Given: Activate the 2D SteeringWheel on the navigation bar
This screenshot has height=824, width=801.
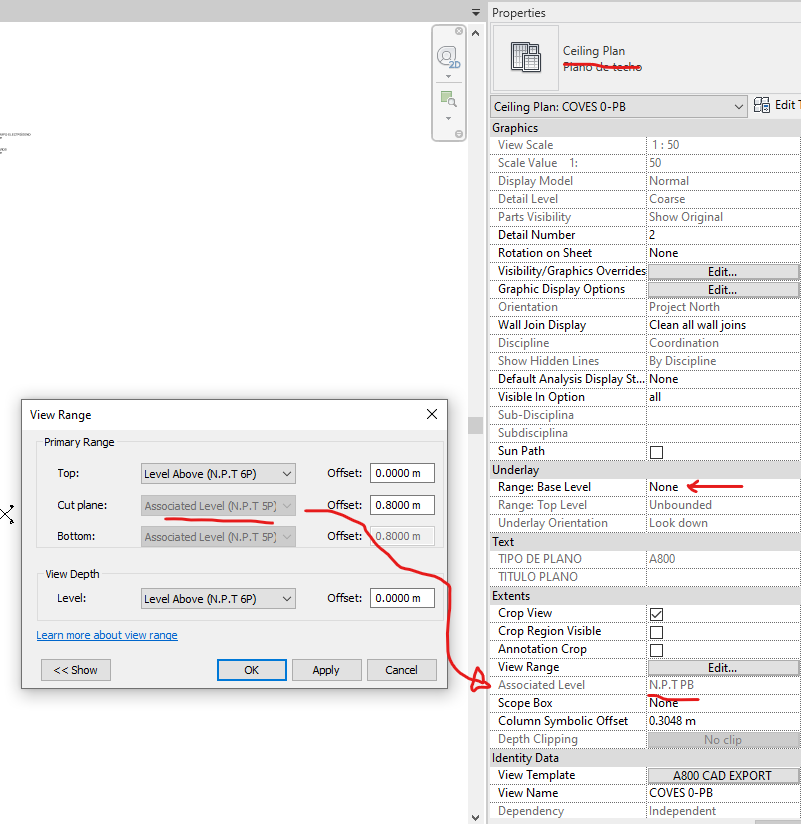Looking at the screenshot, I should point(447,56).
